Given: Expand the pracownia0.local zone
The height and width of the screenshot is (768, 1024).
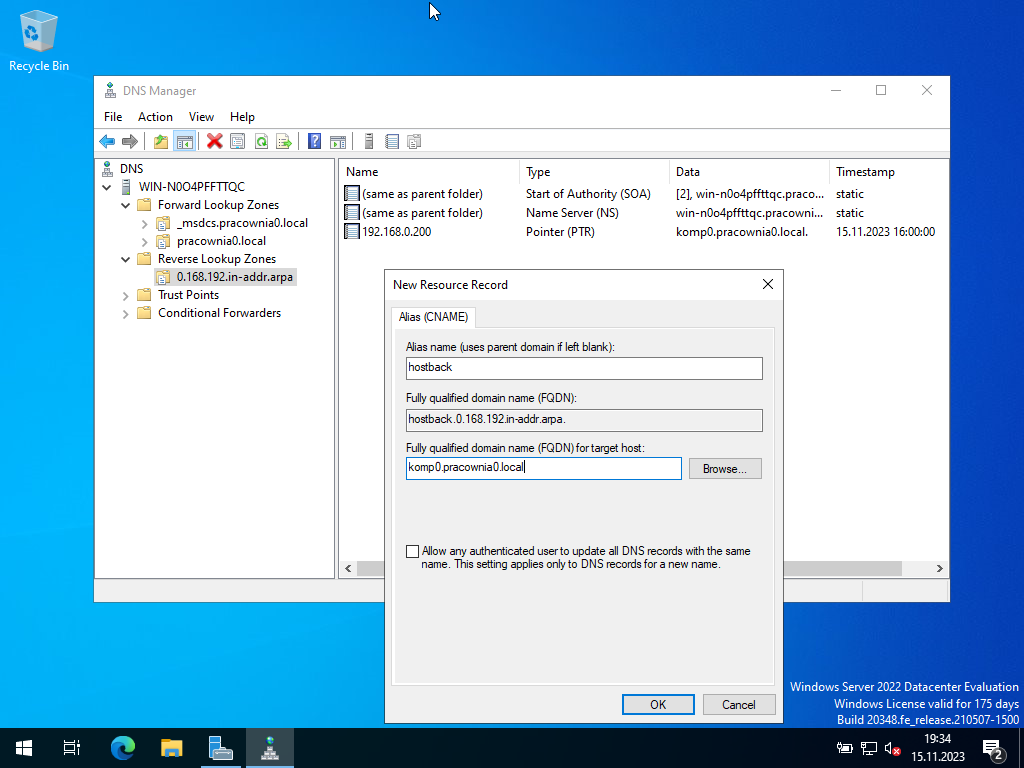Looking at the screenshot, I should click(x=144, y=242).
